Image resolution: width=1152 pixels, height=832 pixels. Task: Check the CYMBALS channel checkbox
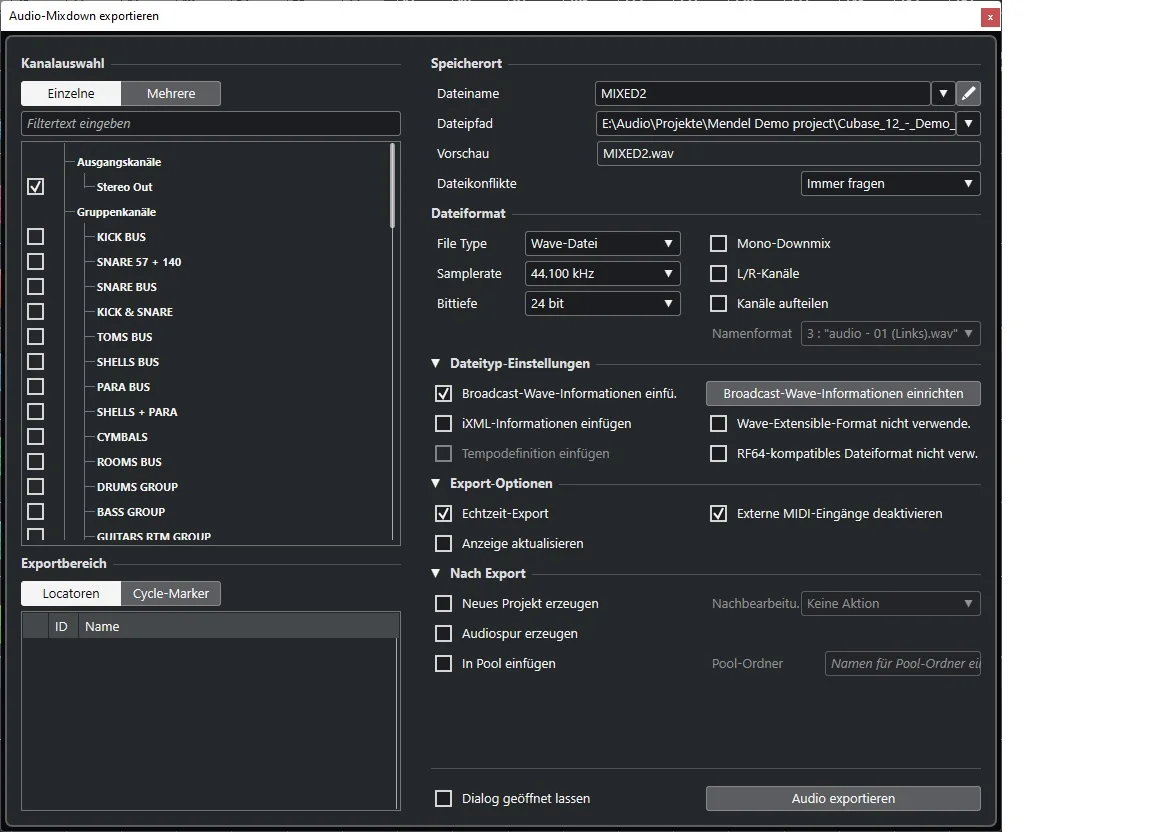point(35,437)
